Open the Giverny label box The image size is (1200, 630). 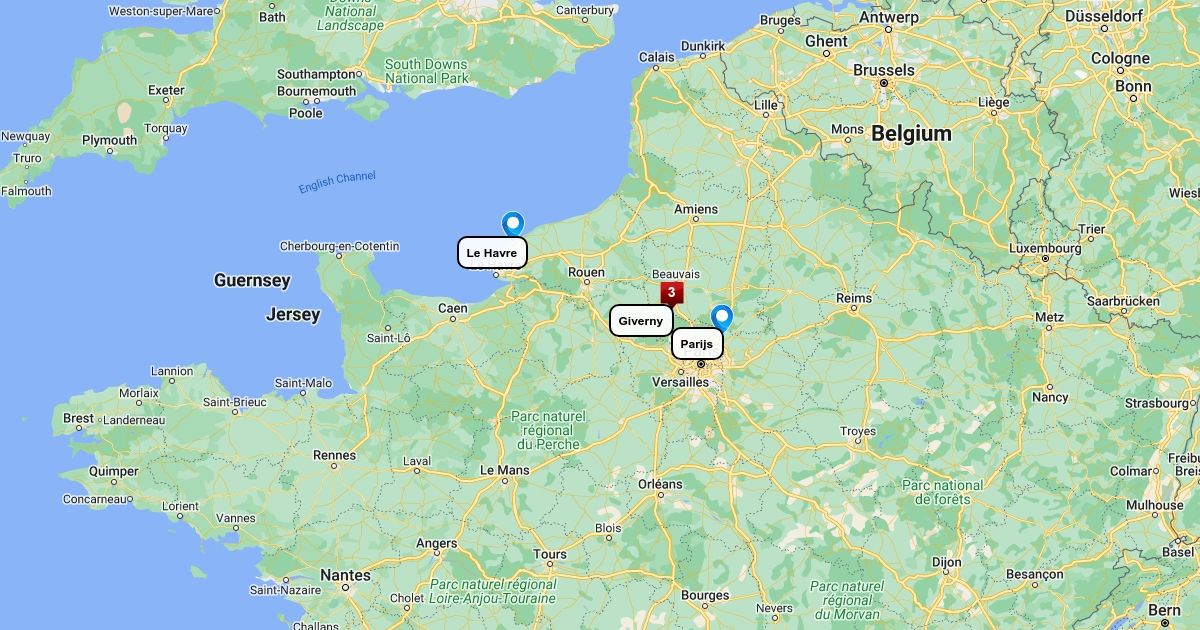[x=641, y=321]
